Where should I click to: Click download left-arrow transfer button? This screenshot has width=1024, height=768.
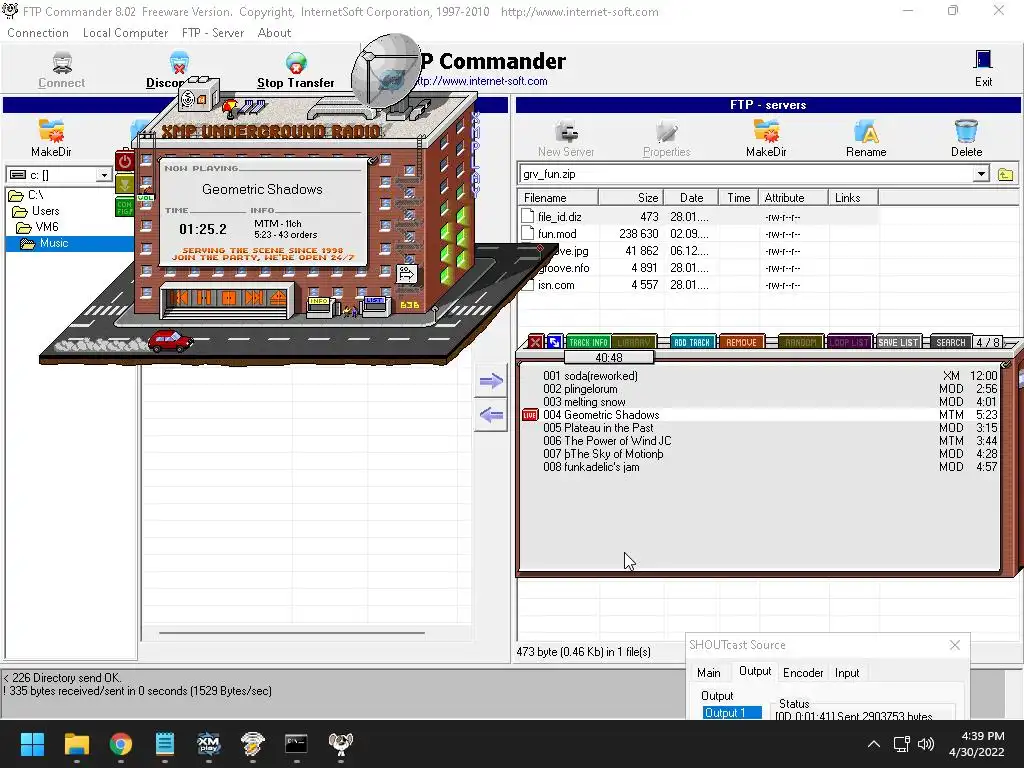pyautogui.click(x=491, y=415)
